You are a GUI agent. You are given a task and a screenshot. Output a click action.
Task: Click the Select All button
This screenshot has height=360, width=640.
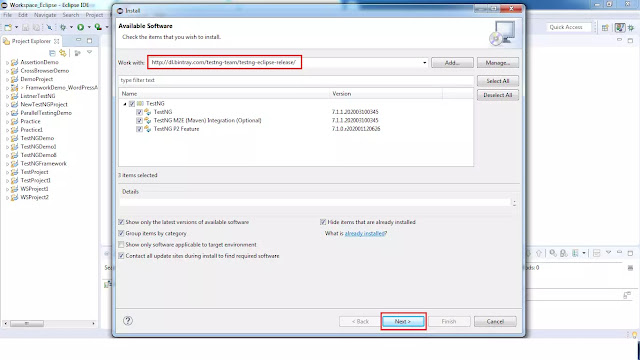click(x=498, y=81)
